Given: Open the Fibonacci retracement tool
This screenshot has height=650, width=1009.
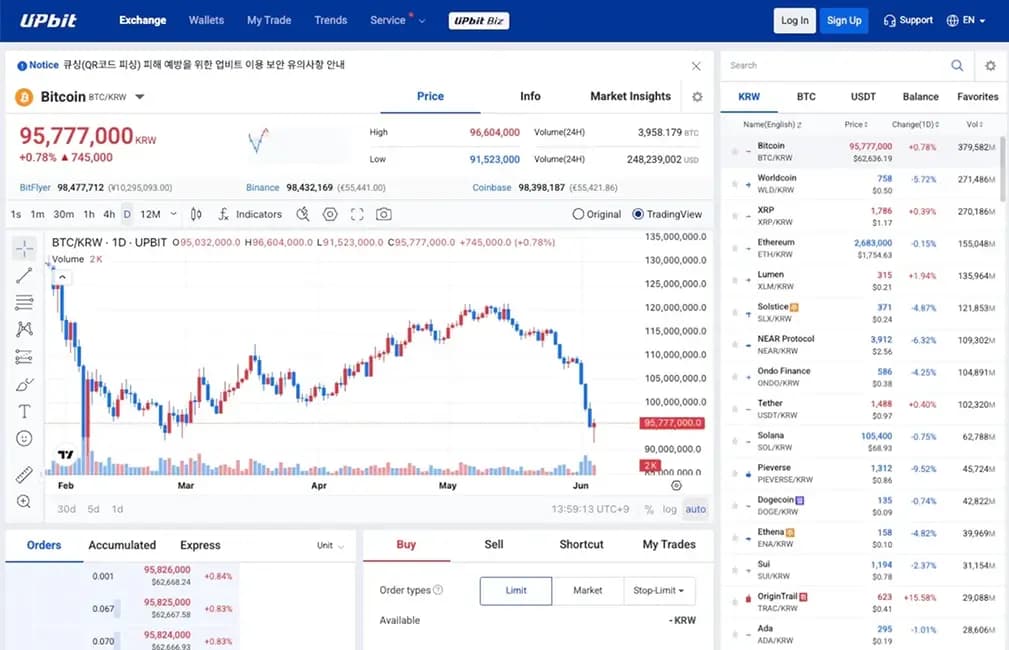Looking at the screenshot, I should 24,302.
